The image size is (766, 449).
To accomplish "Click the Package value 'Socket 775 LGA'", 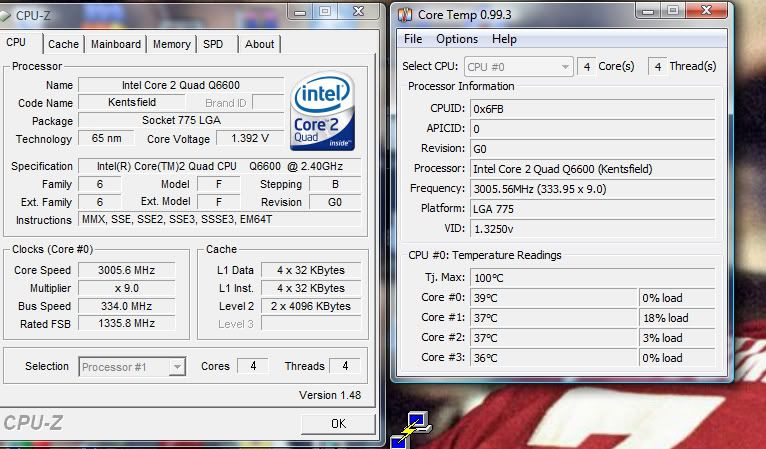I will click(181, 120).
